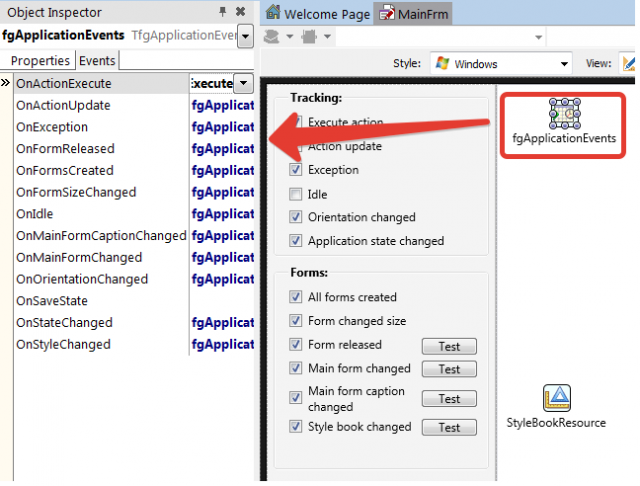Select the OnOrientationChanged event name

tap(82, 279)
